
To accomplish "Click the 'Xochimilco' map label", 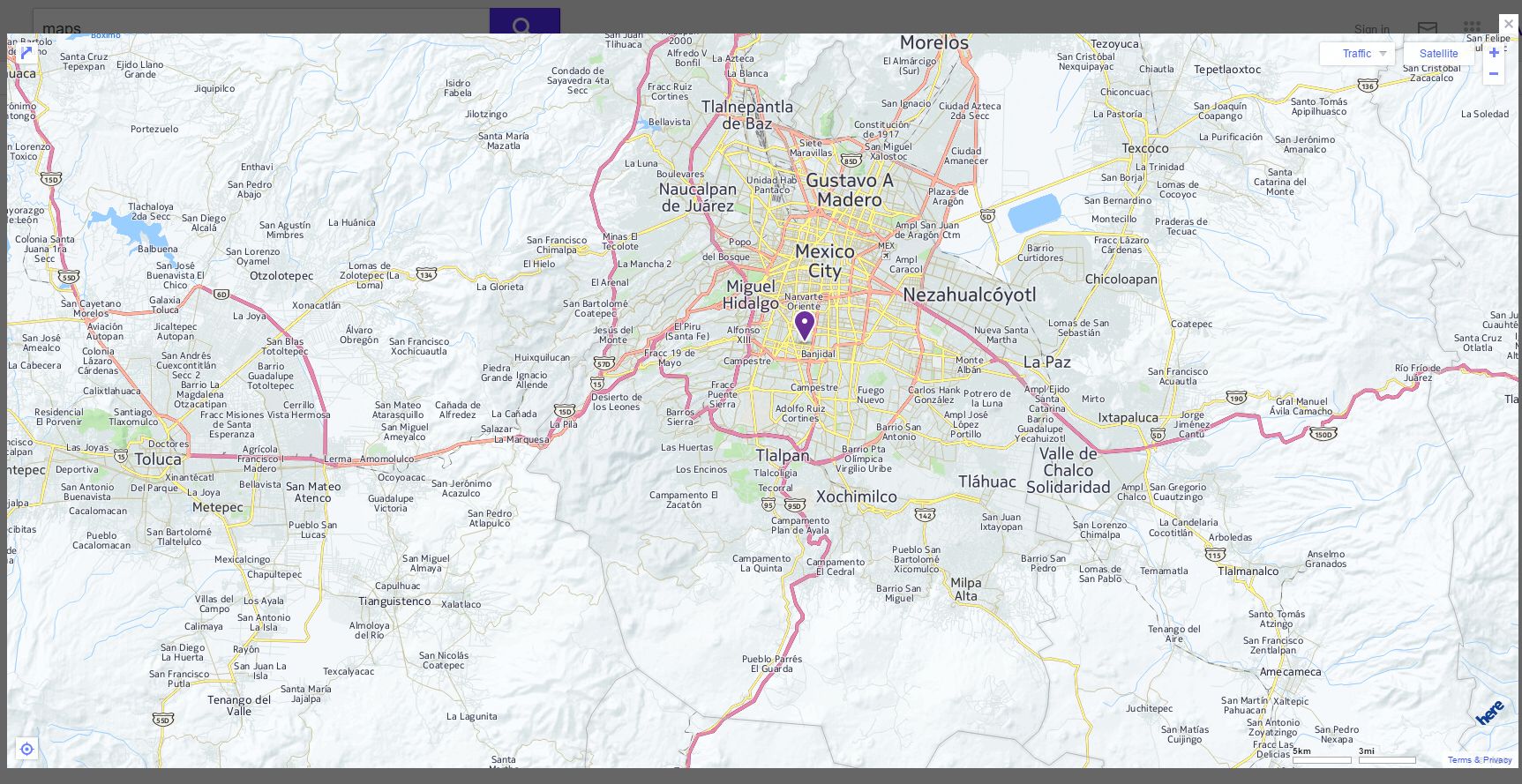I will point(857,497).
